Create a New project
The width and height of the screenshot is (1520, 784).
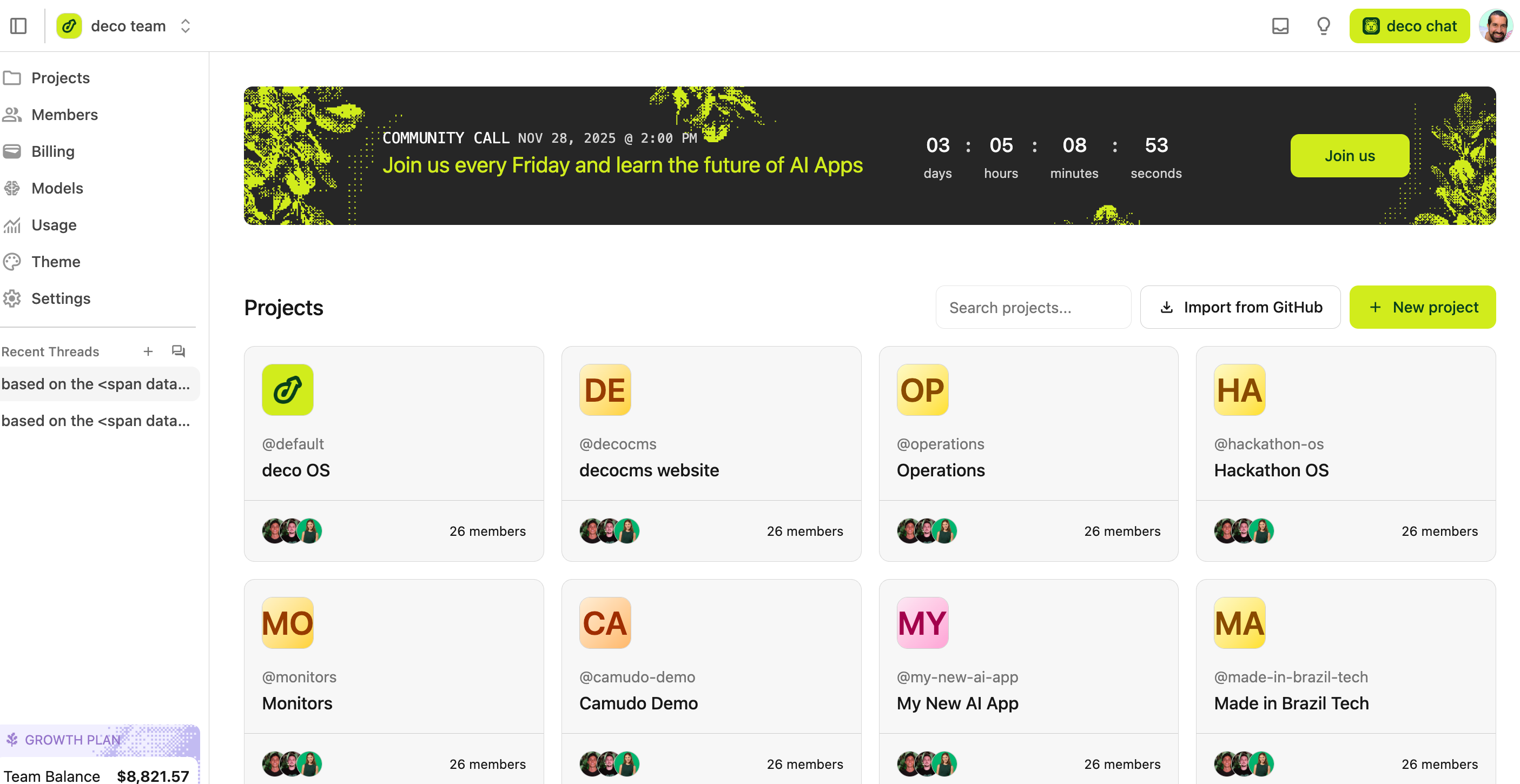(x=1422, y=307)
